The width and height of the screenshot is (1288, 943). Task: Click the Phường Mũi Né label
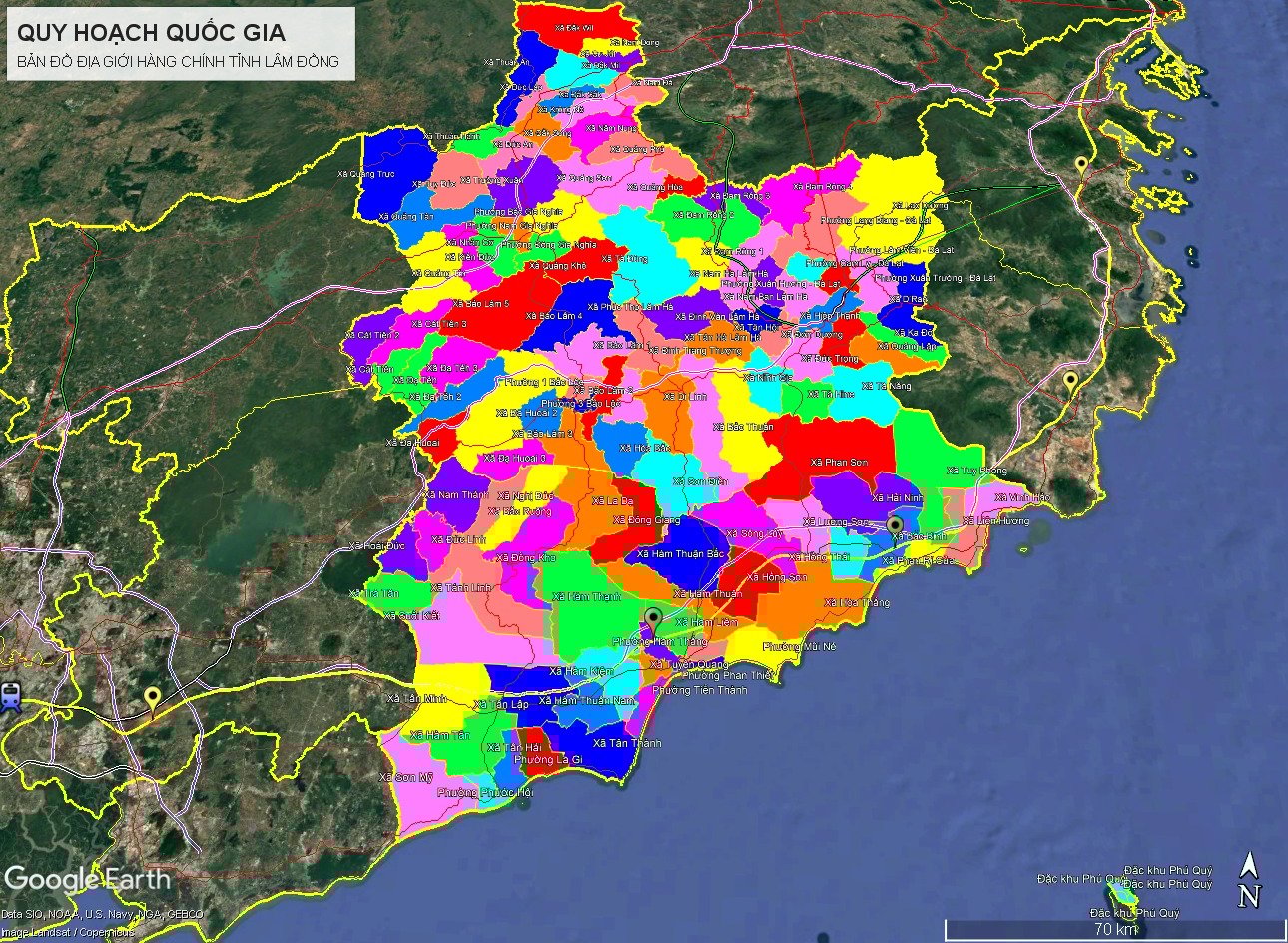coord(800,647)
